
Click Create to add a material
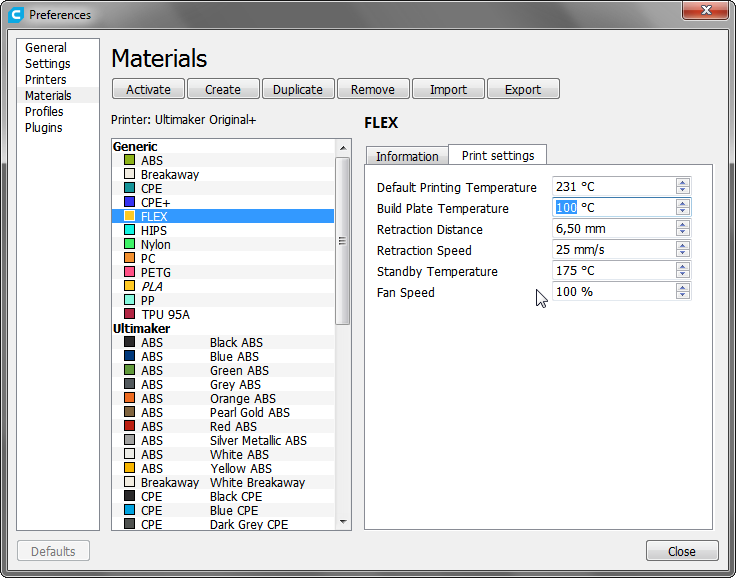(223, 89)
